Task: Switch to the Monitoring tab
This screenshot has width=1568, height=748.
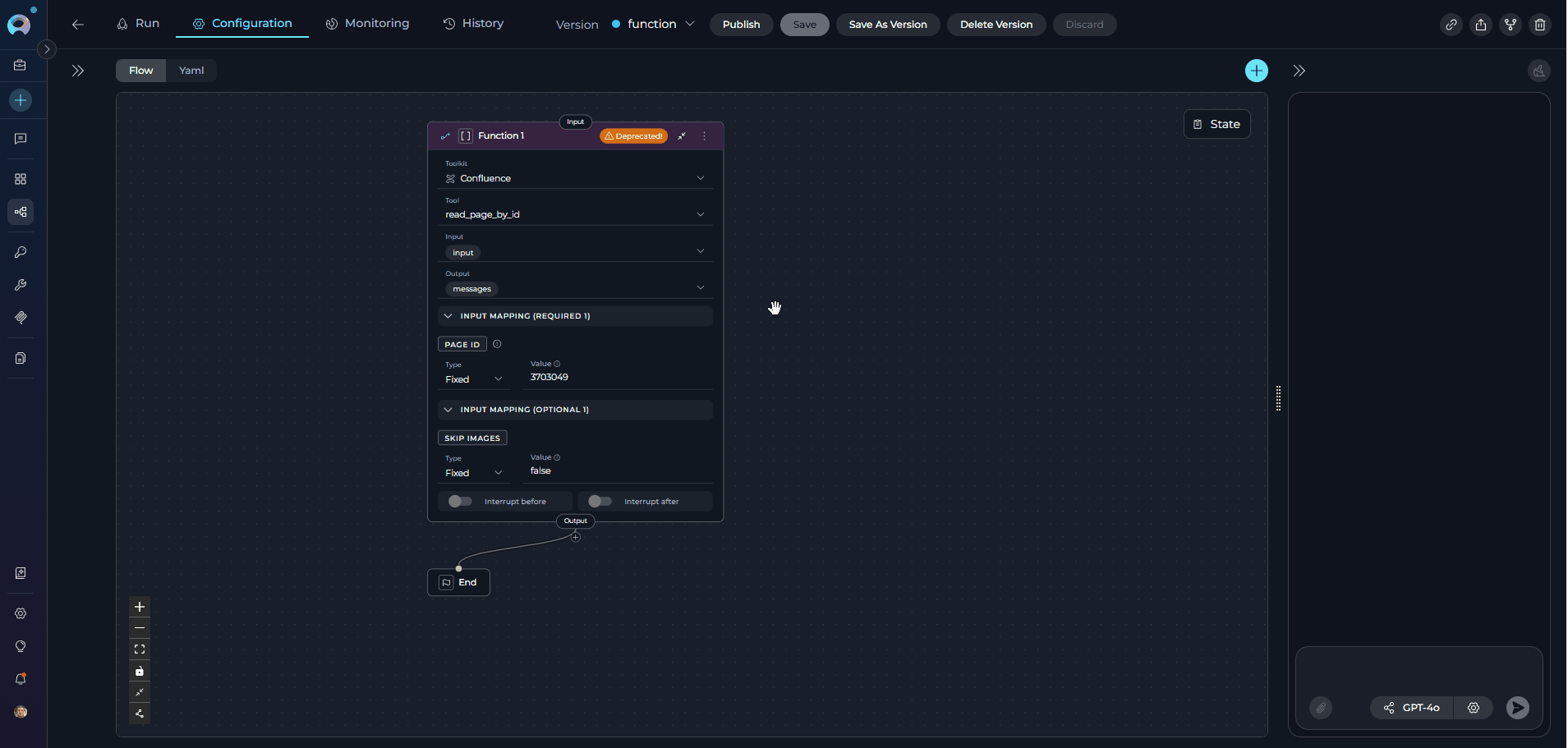Action: (367, 23)
